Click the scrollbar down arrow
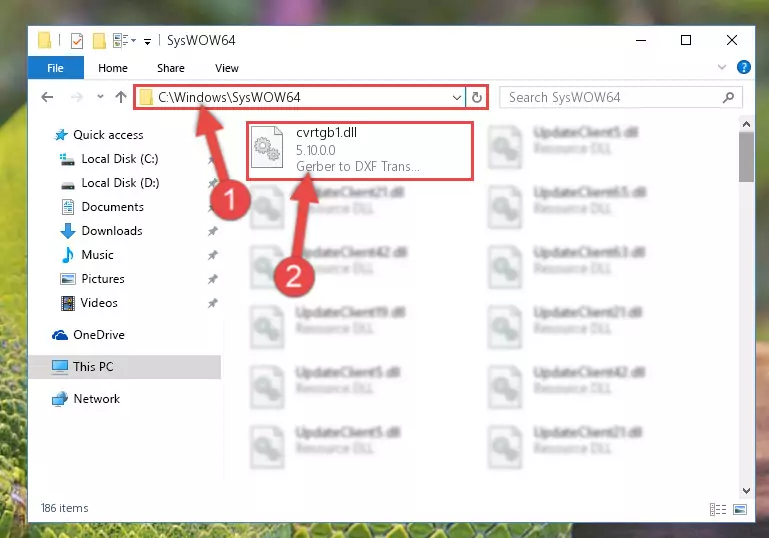This screenshot has height=538, width=769. (746, 490)
